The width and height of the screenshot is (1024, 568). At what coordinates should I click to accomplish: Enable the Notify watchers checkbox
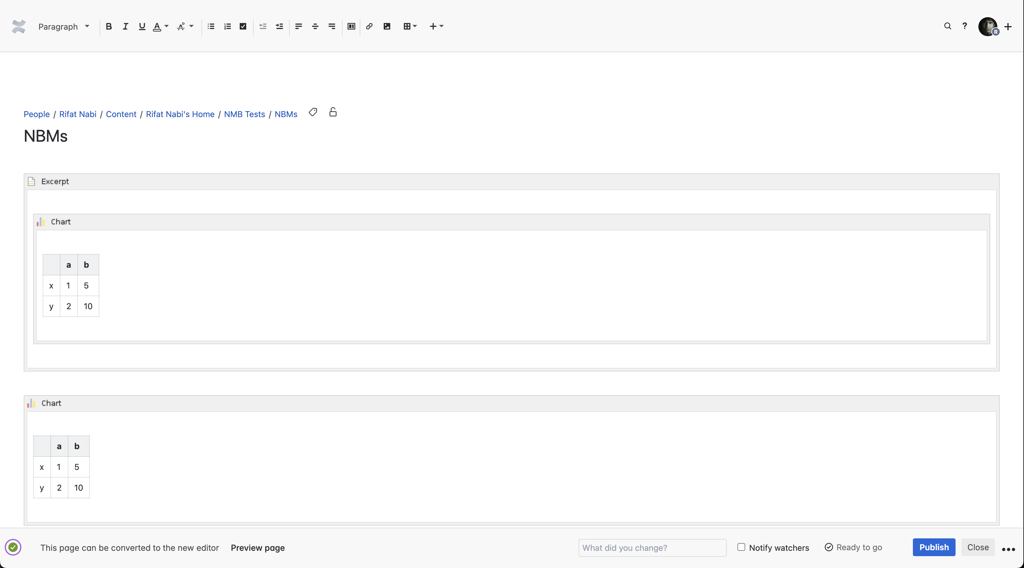click(741, 547)
